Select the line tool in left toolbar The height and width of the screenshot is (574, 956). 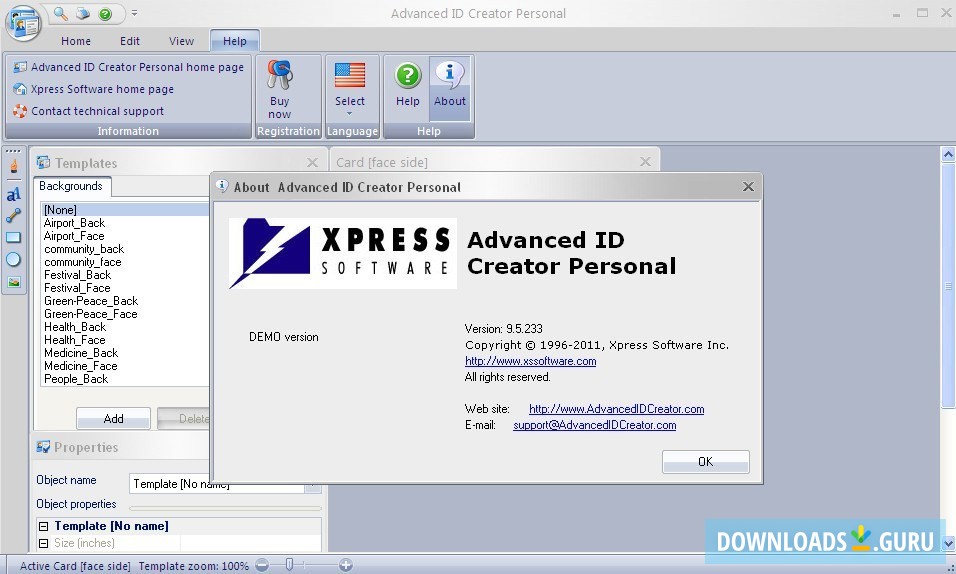(13, 215)
